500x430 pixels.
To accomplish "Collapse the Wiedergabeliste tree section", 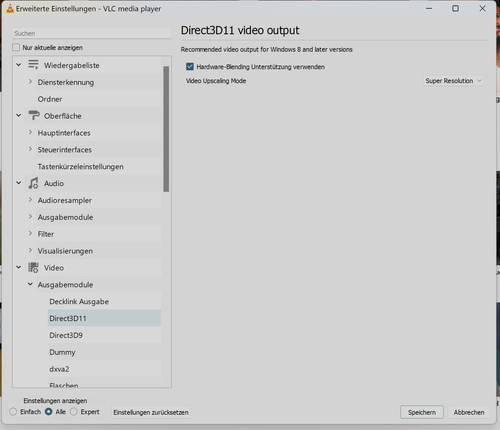I will [19, 65].
